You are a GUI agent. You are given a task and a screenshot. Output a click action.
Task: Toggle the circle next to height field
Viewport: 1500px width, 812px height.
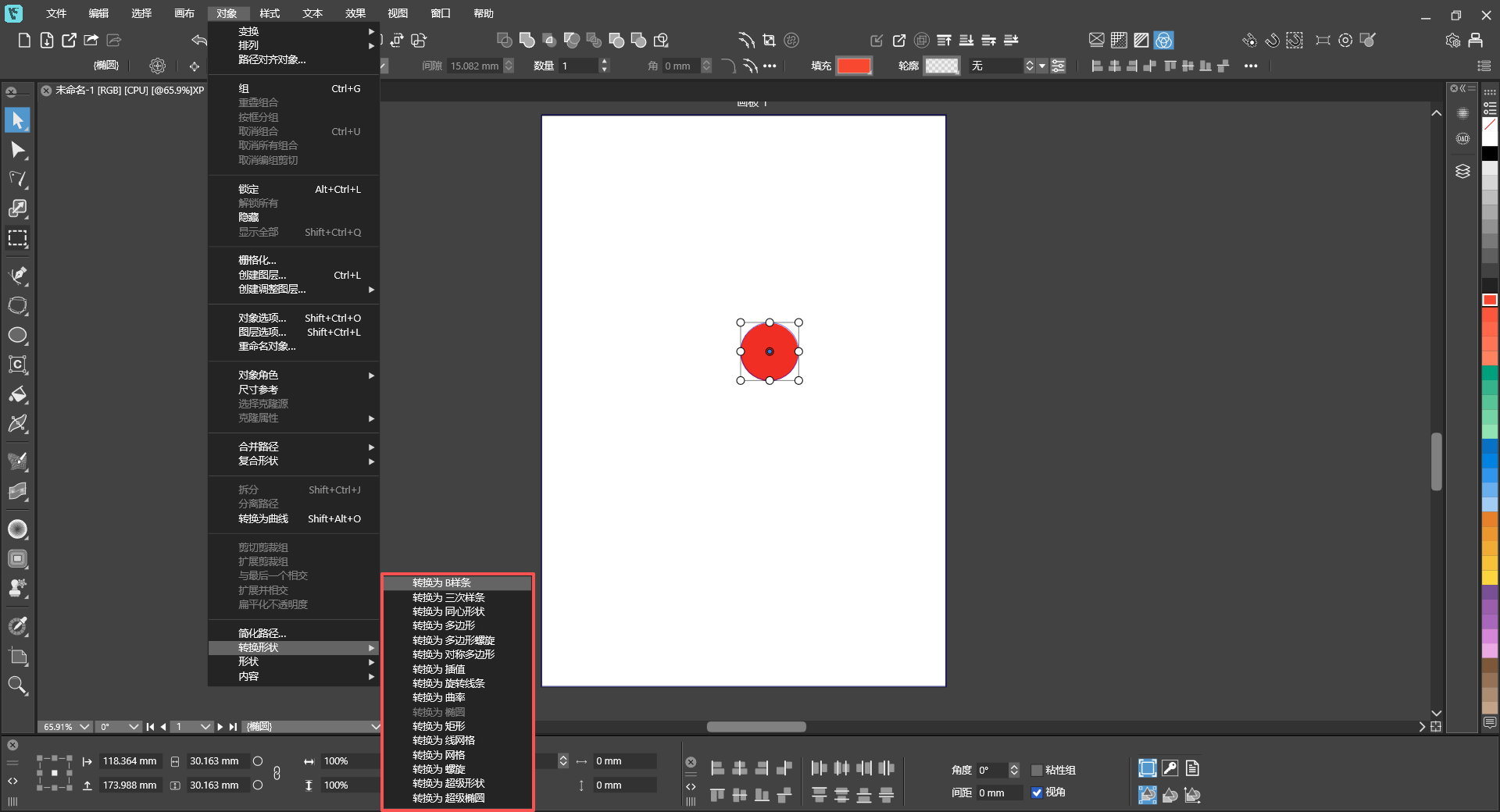258,785
